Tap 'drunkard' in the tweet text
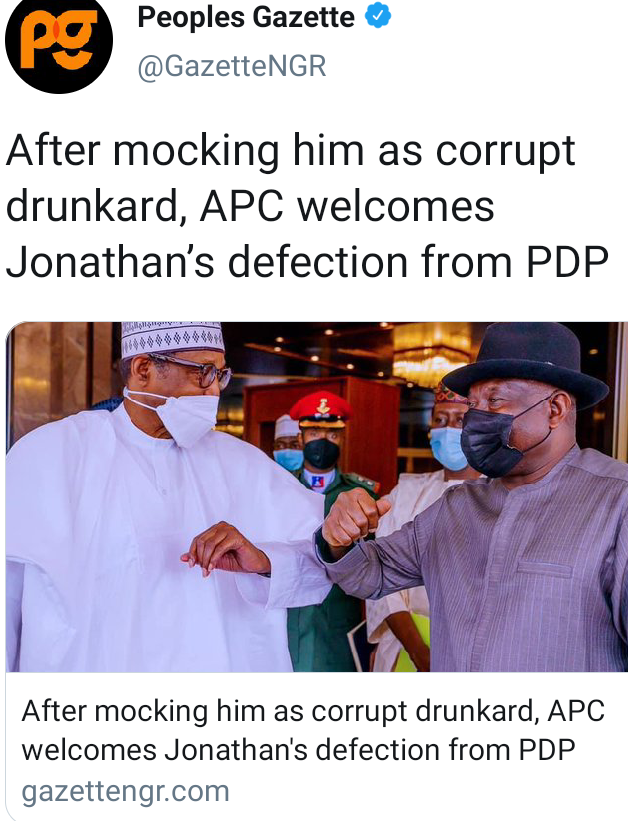The image size is (628, 821). 93,206
